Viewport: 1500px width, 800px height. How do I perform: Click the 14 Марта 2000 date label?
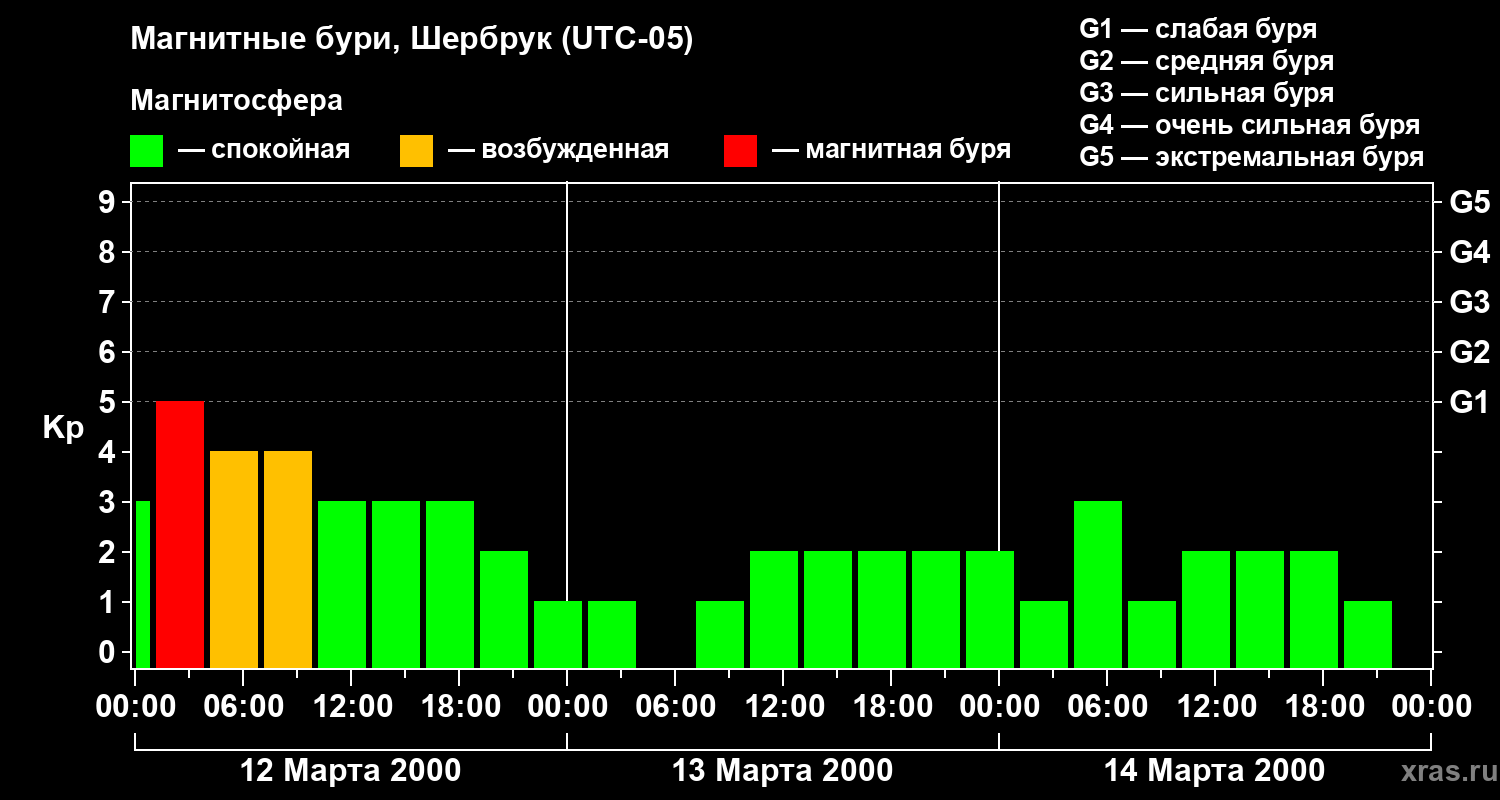pos(1214,771)
